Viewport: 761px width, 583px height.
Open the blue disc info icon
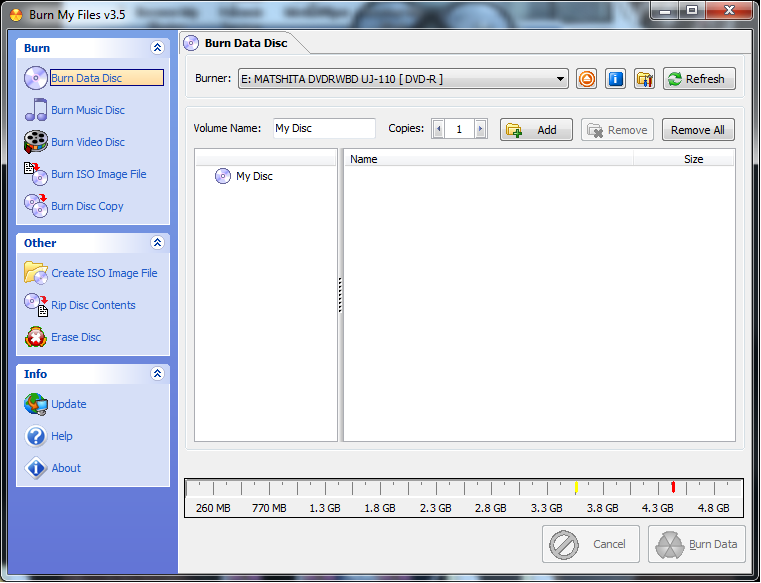point(615,79)
